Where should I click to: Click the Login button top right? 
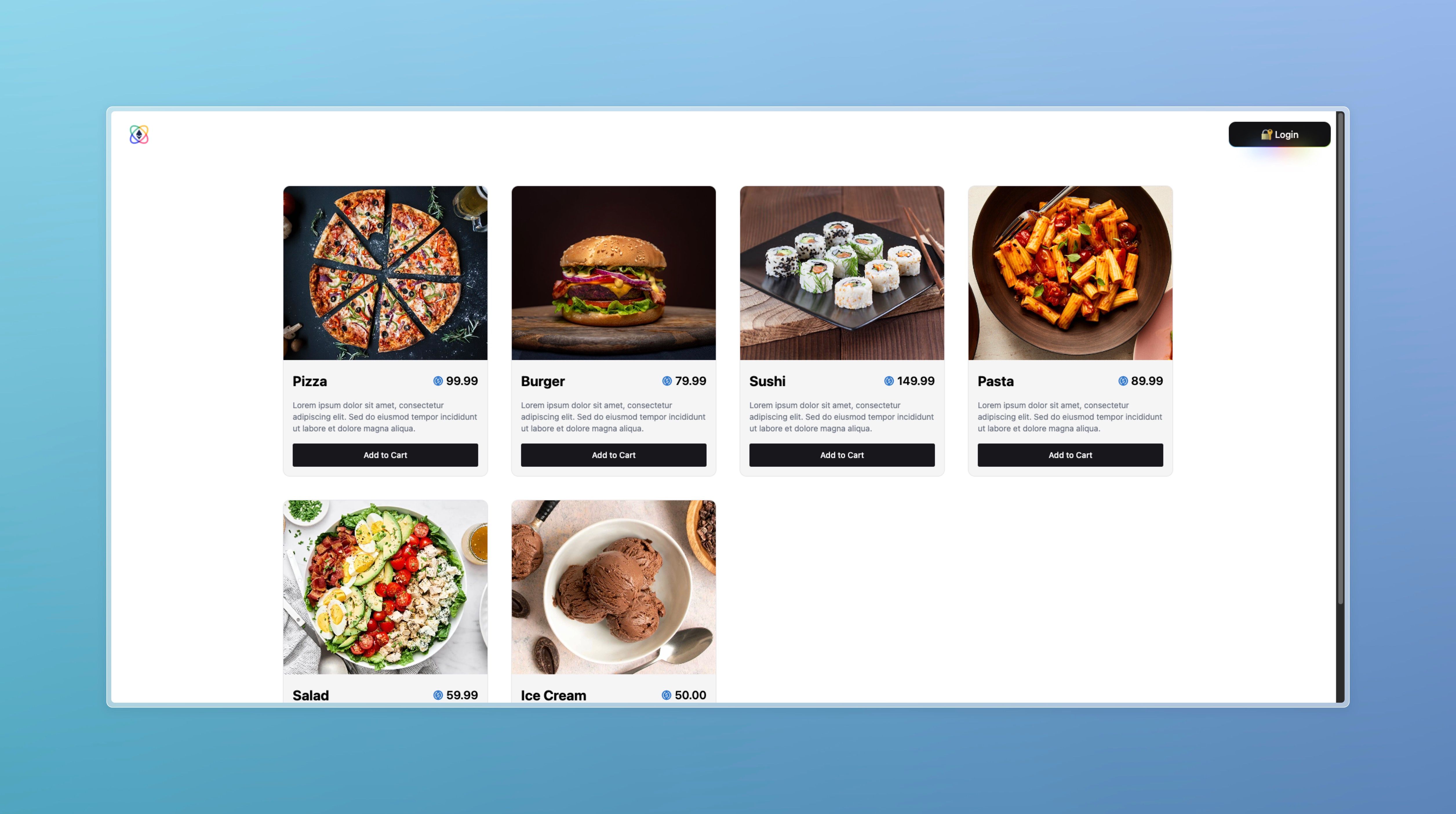[1279, 134]
